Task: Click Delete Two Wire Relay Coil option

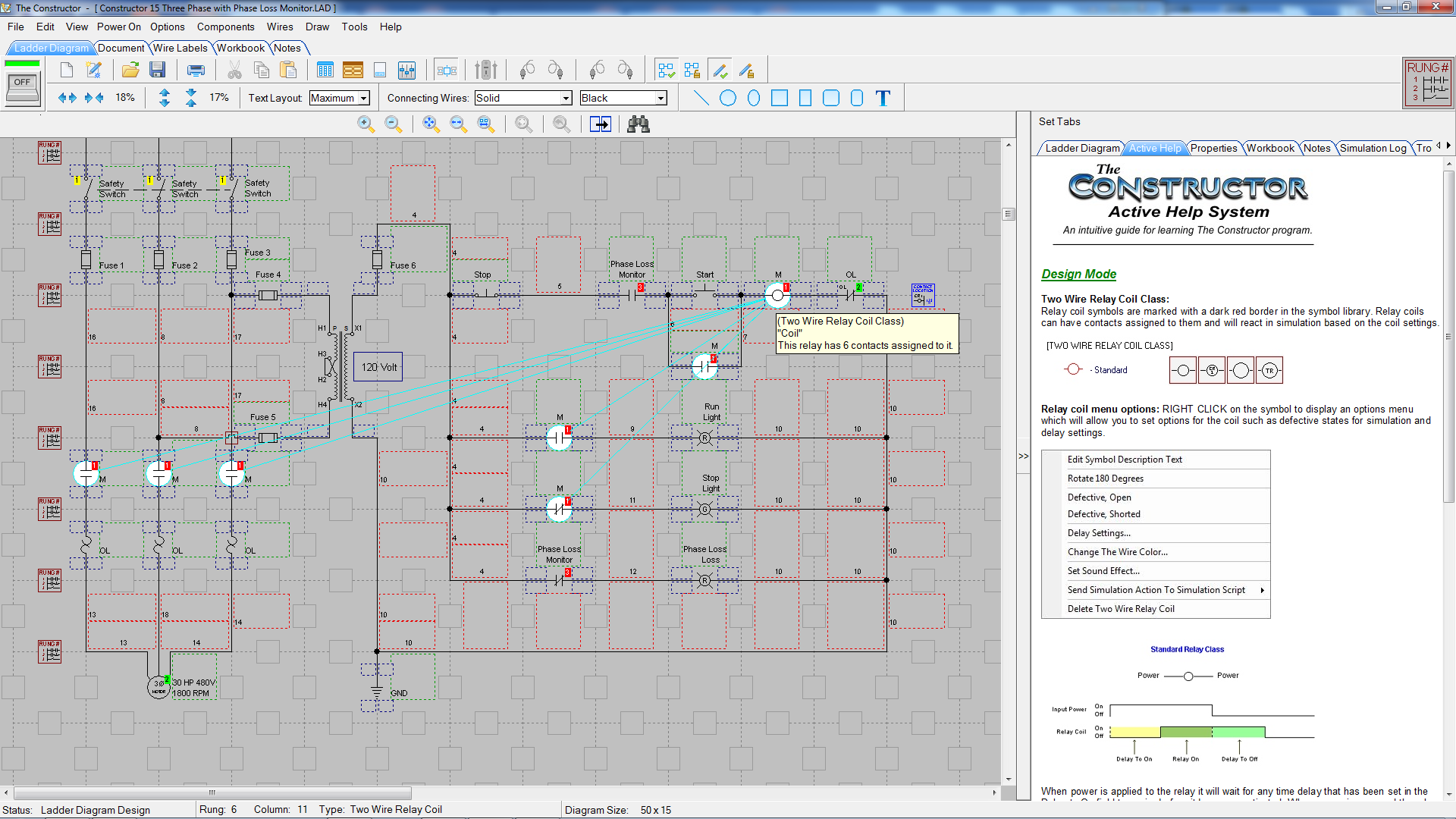Action: [1156, 609]
